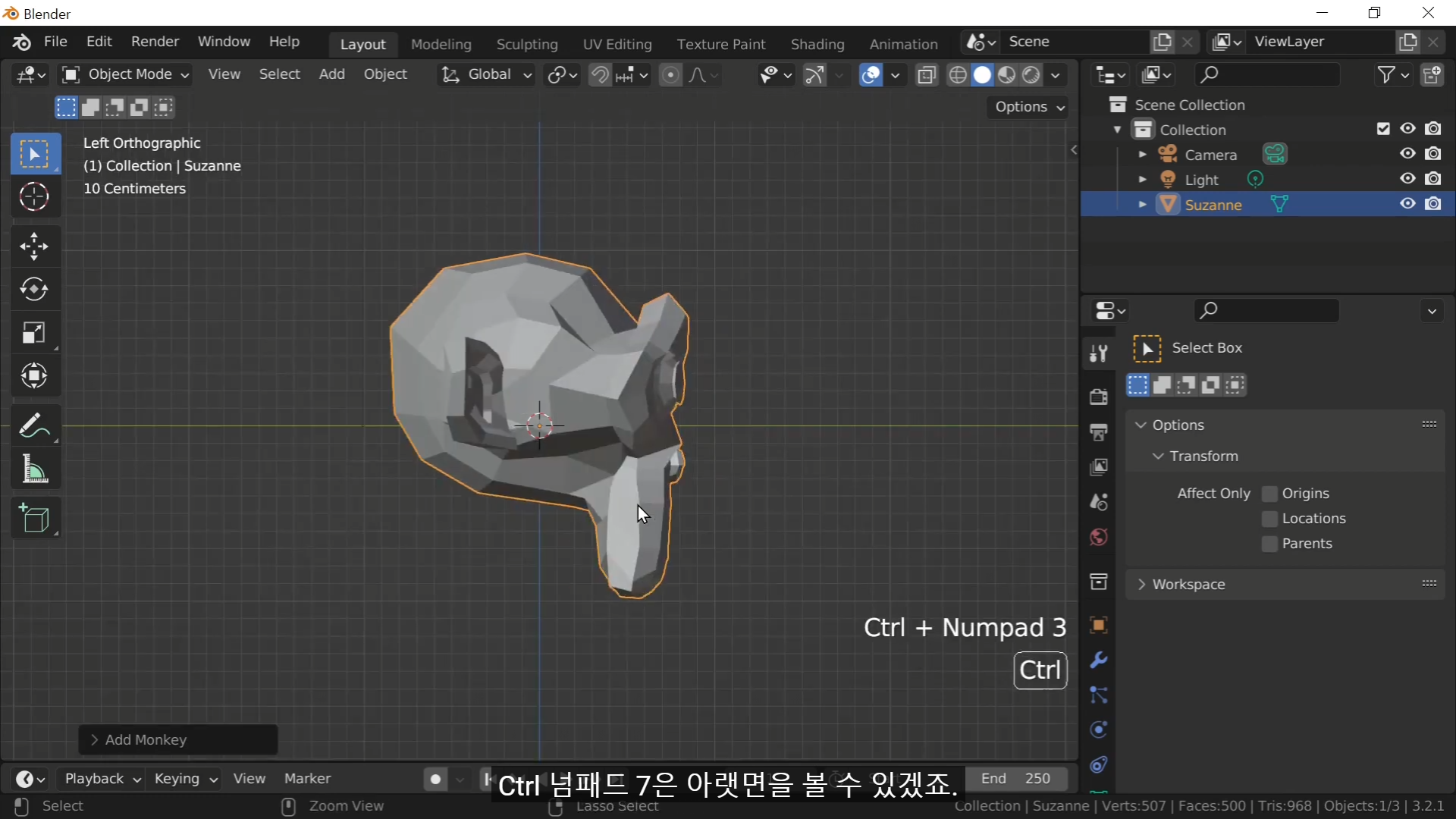Open Modifier properties wrench tab
This screenshot has width=1456, height=819.
1098,660
